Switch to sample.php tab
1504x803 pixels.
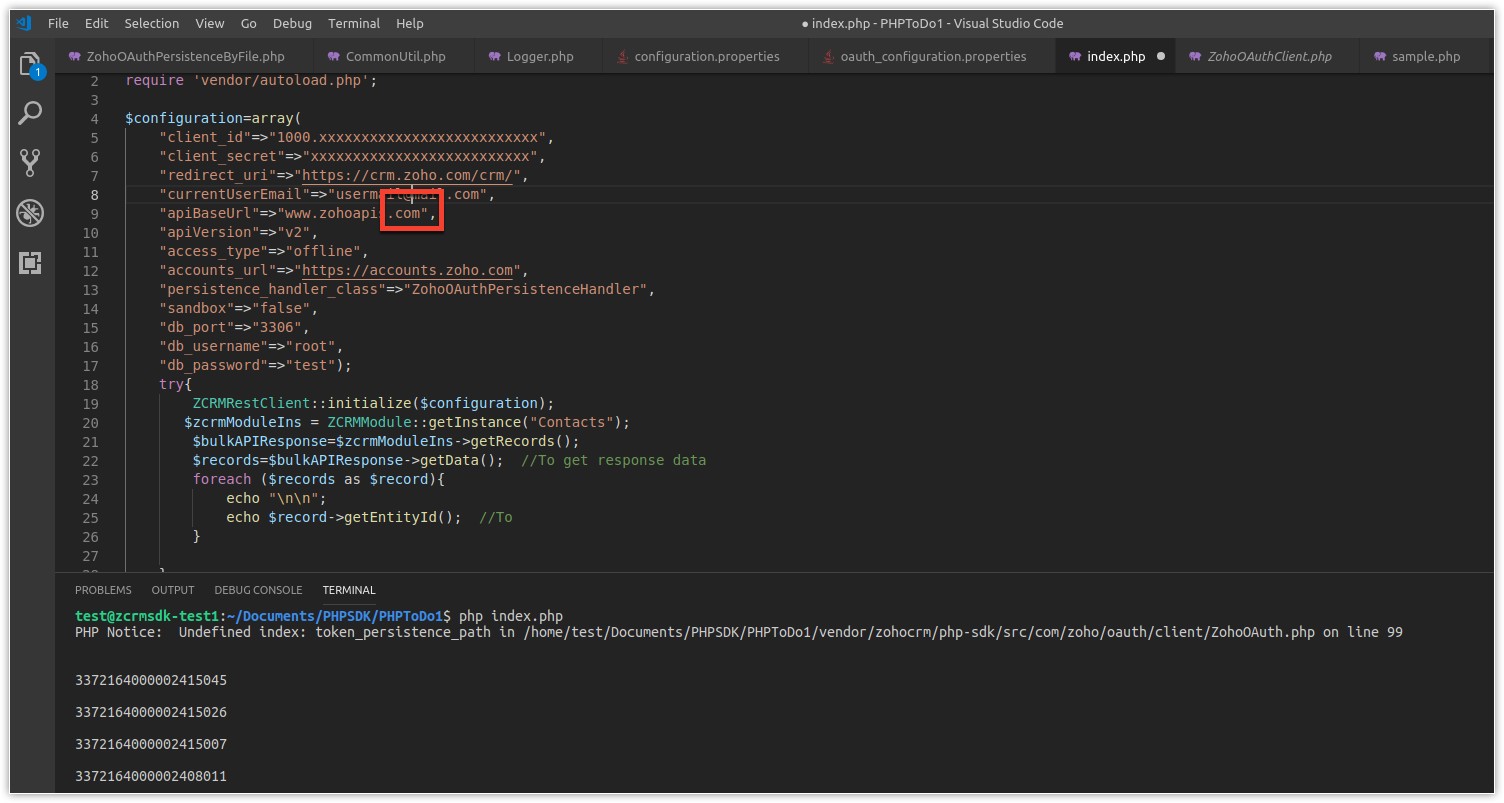tap(1426, 57)
